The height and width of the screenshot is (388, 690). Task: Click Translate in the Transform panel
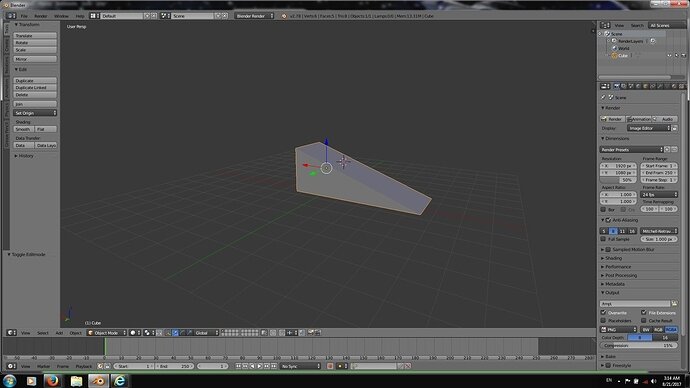(35, 36)
